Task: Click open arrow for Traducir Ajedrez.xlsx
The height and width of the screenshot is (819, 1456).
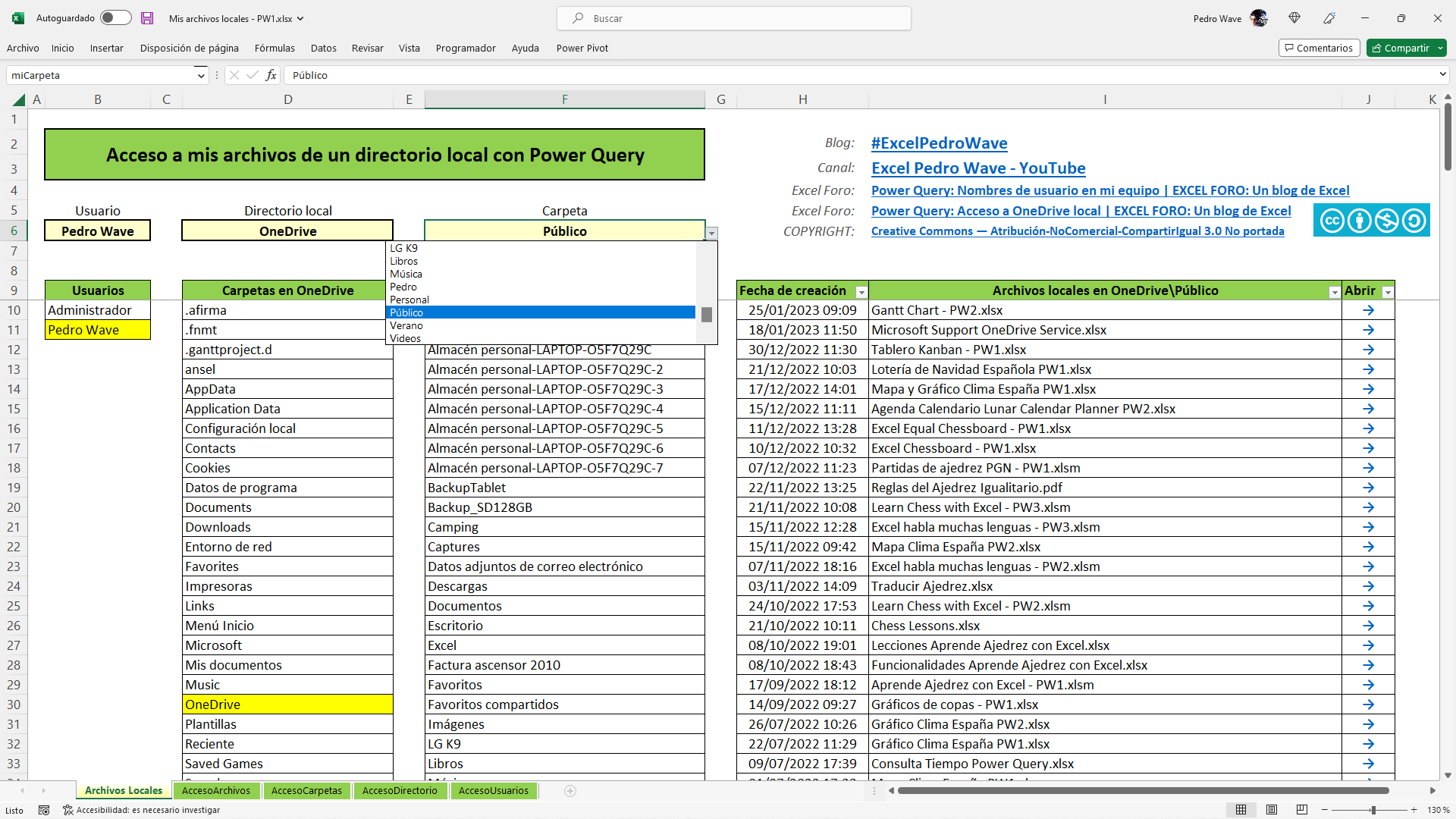Action: [x=1368, y=586]
